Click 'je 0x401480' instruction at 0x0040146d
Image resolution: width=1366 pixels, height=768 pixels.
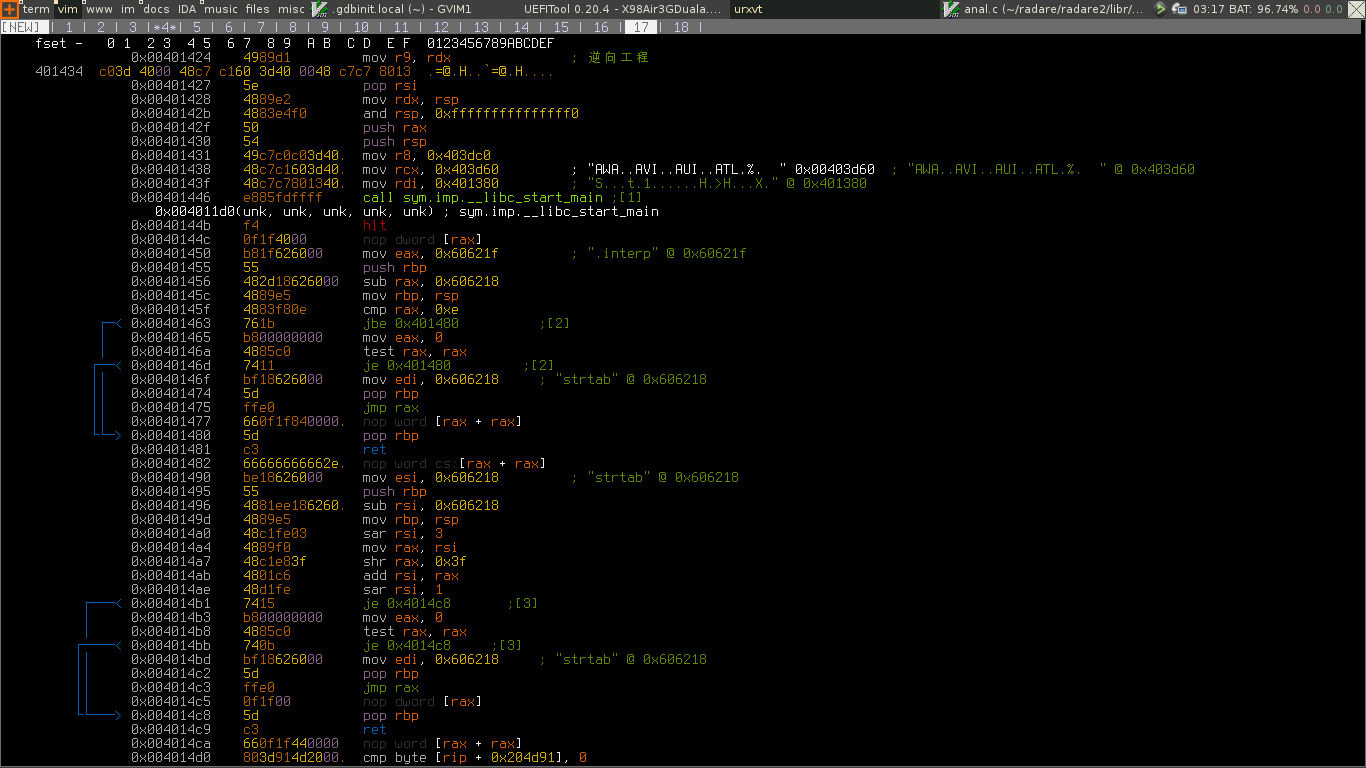tap(407, 366)
